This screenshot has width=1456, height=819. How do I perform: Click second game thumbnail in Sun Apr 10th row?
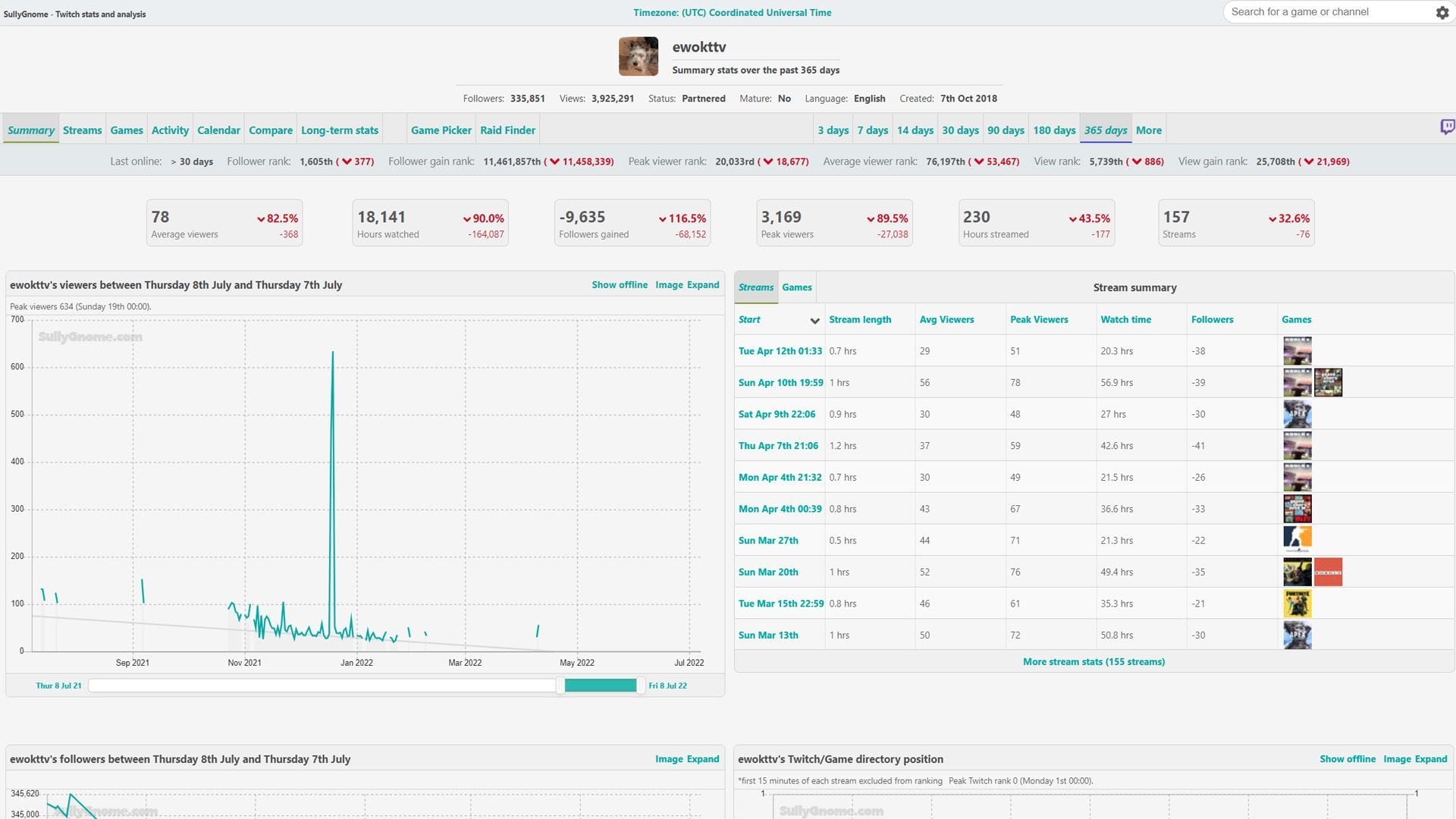1327,383
